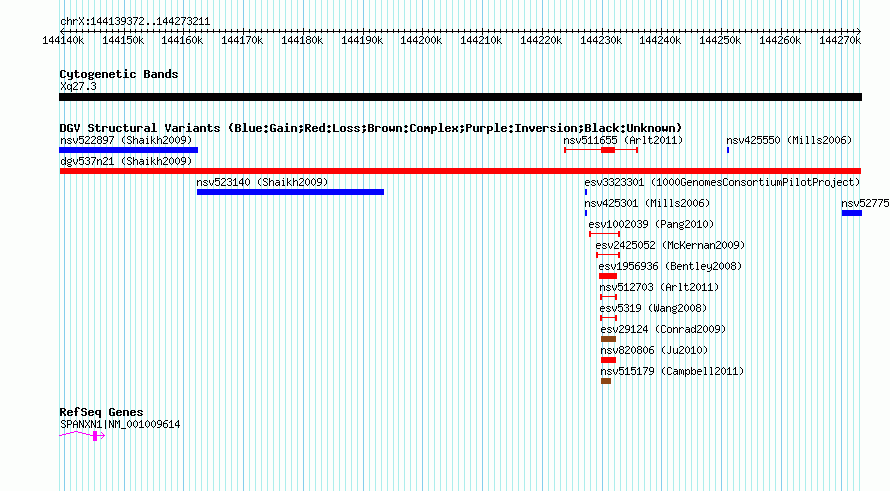Click the dgv537n21 (Shaikh2009) label
This screenshot has width=890, height=491.
pos(126,161)
